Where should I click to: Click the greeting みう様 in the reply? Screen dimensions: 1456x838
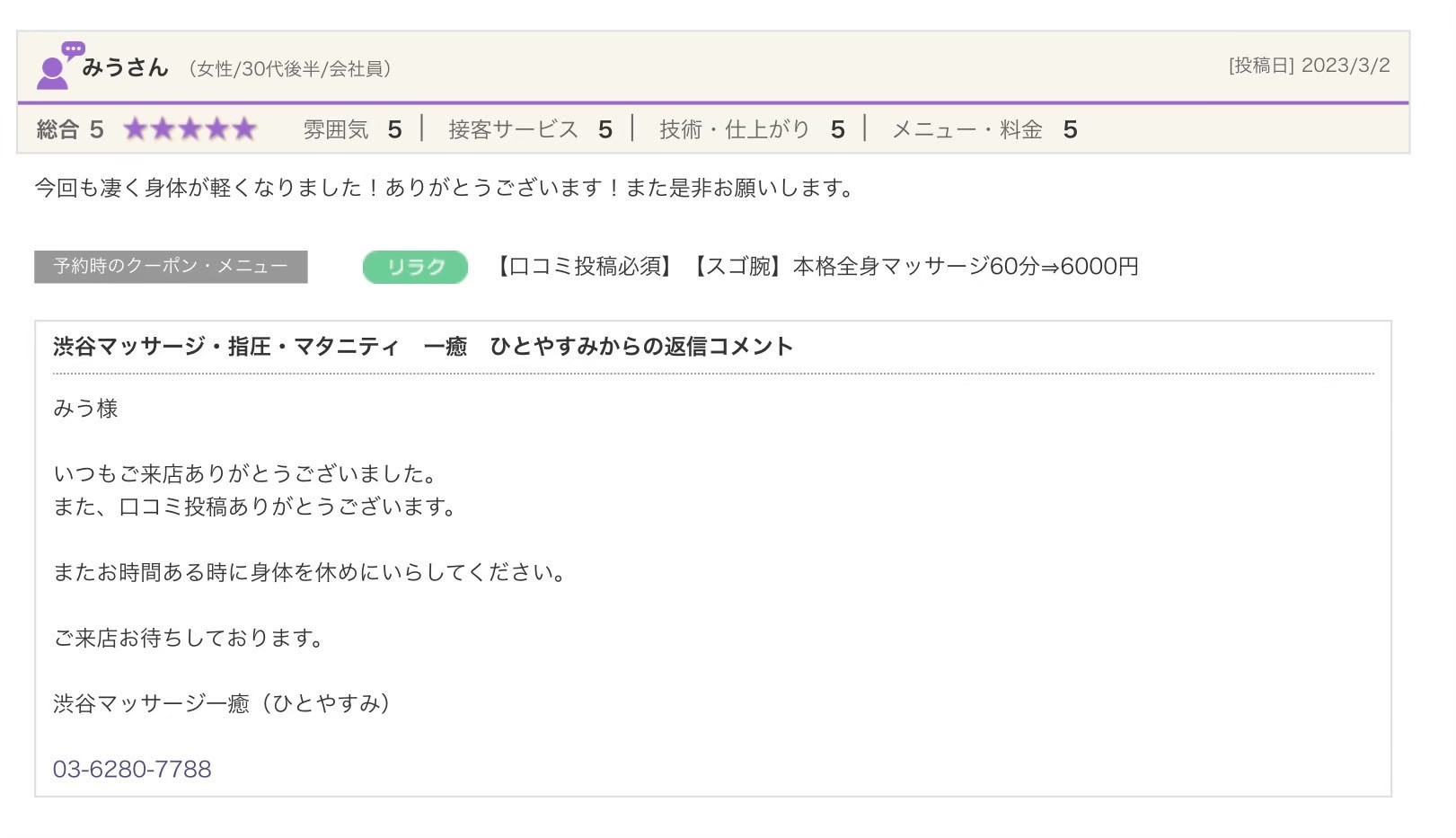[85, 409]
